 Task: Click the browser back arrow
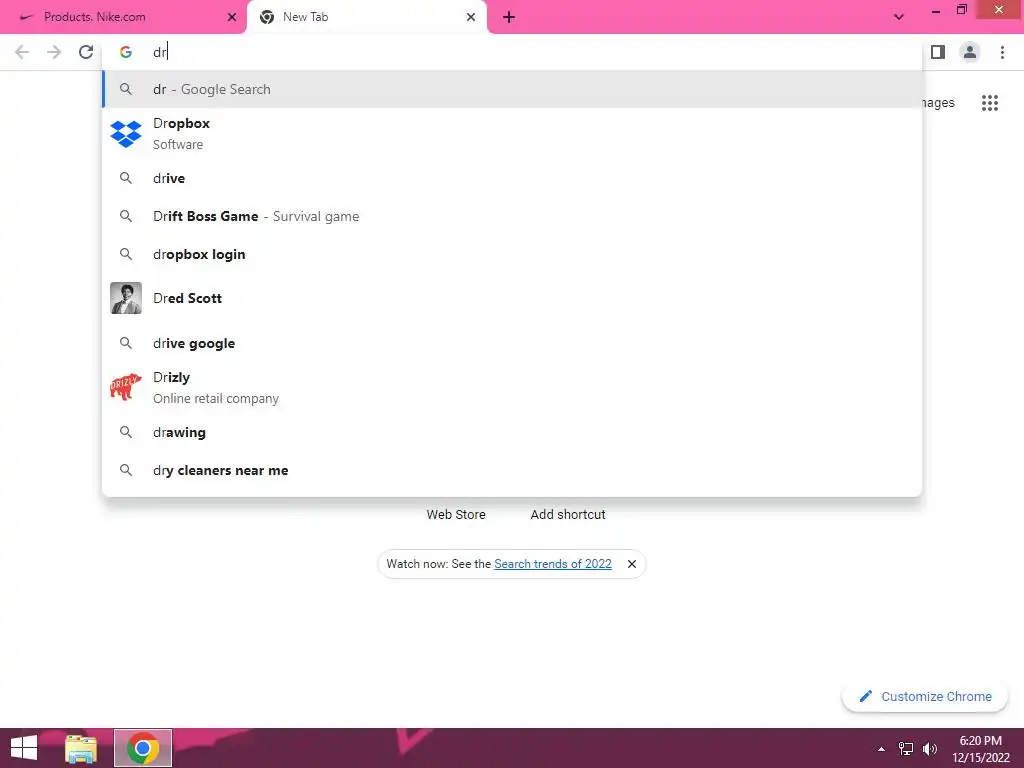(x=22, y=52)
